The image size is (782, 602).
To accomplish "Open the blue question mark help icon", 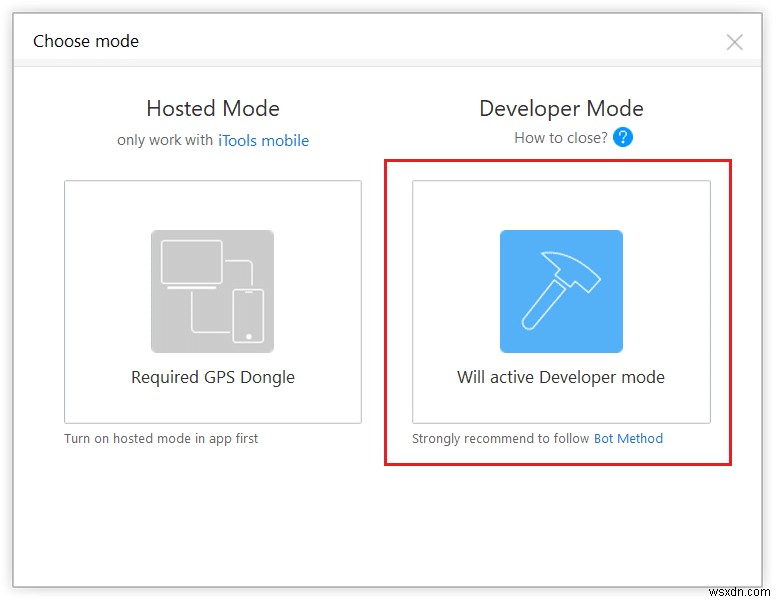I will (623, 138).
